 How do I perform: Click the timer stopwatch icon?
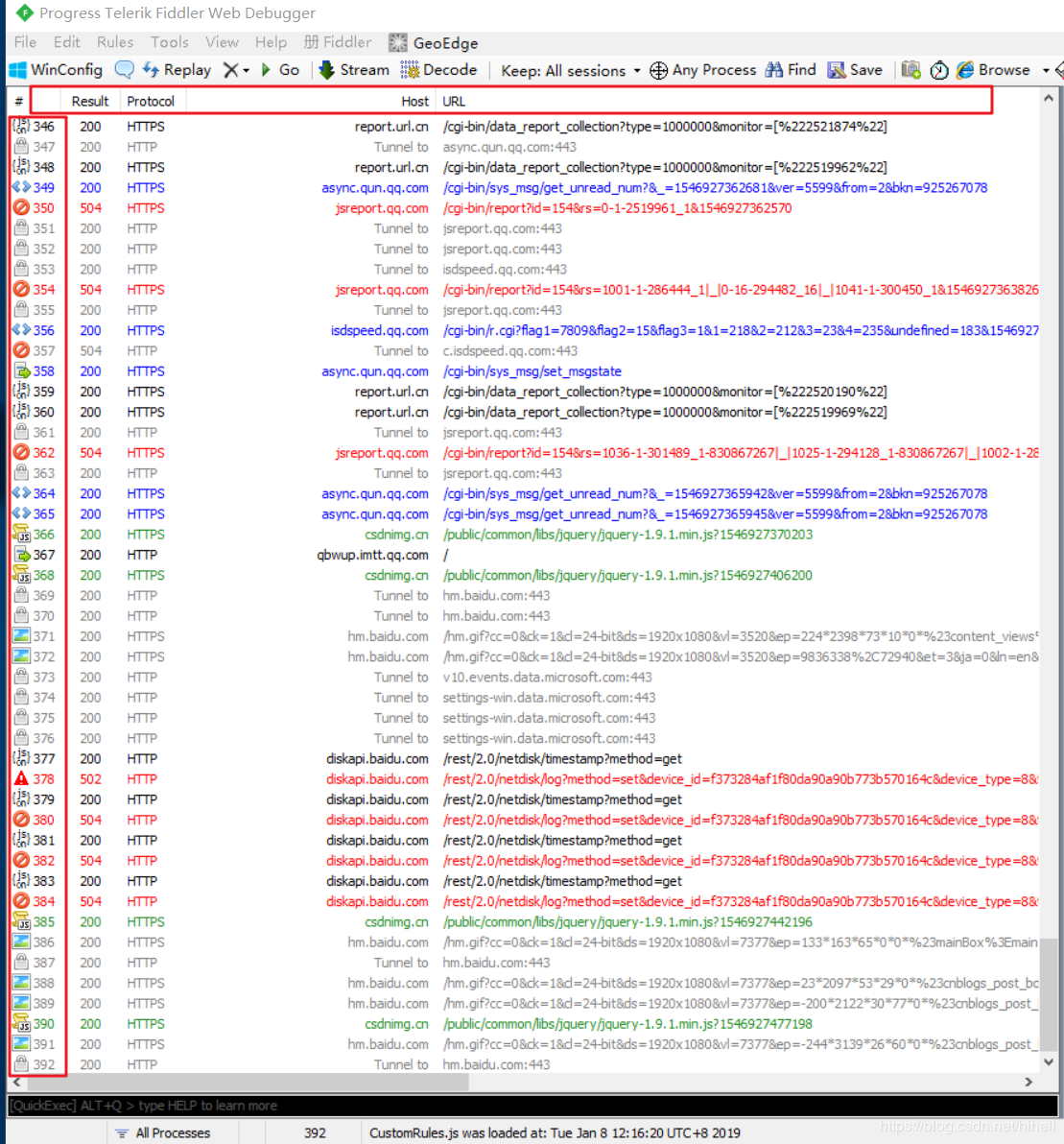coord(939,70)
